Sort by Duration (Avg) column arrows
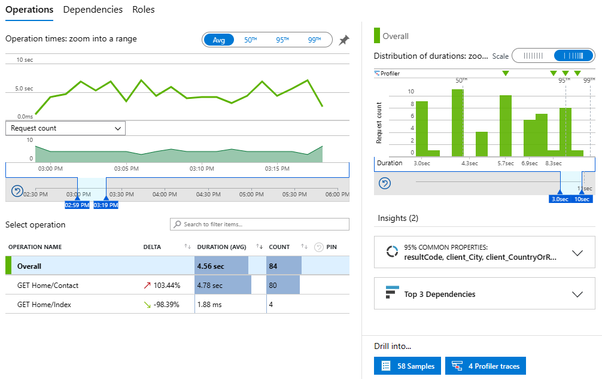 click(260, 247)
